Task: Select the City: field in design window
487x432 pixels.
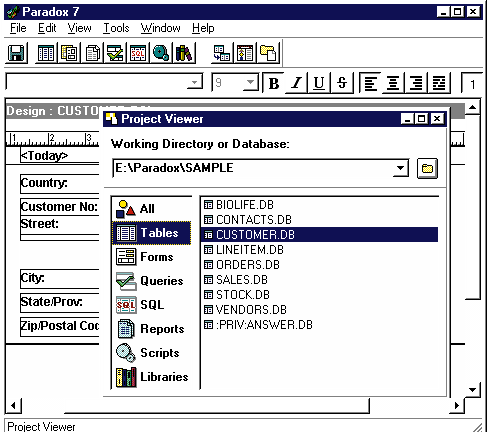Action: [60, 279]
